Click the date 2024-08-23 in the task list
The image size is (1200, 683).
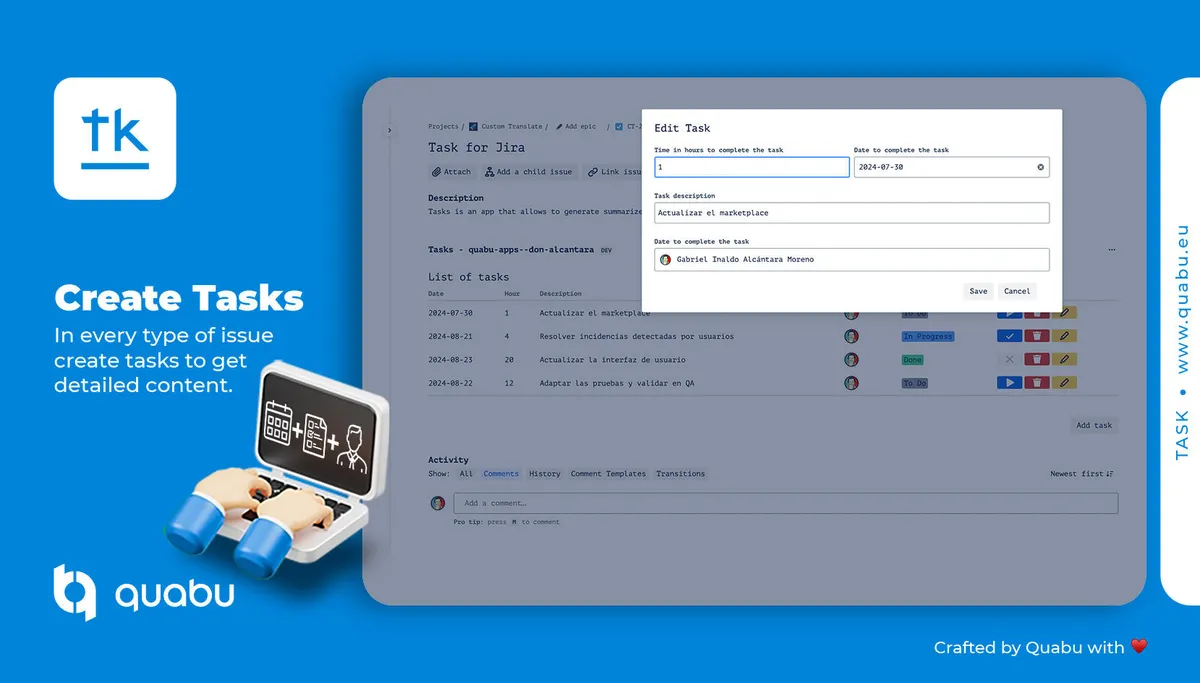450,360
